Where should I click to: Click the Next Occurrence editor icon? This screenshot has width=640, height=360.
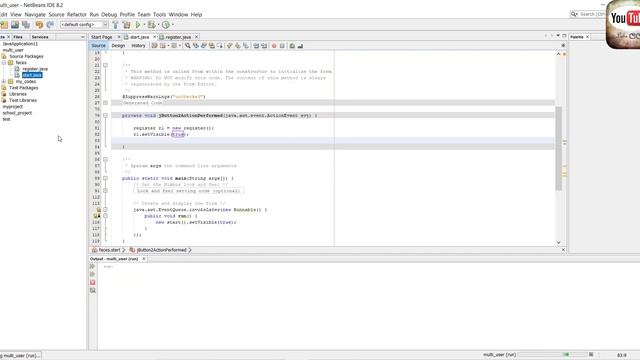[x=204, y=46]
